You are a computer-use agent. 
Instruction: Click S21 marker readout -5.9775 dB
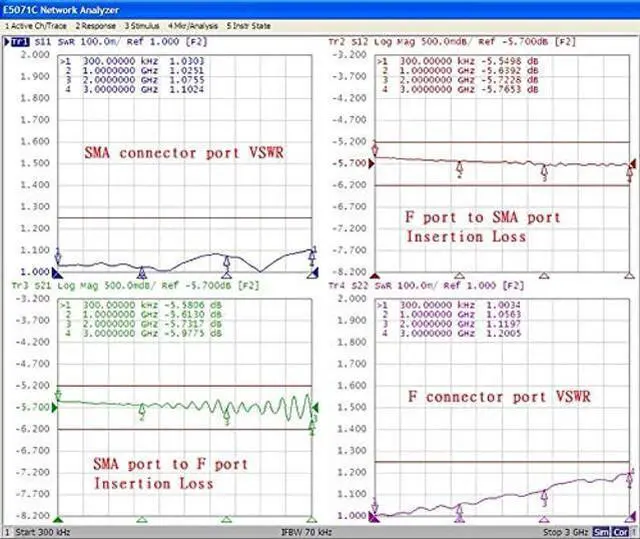click(193, 333)
